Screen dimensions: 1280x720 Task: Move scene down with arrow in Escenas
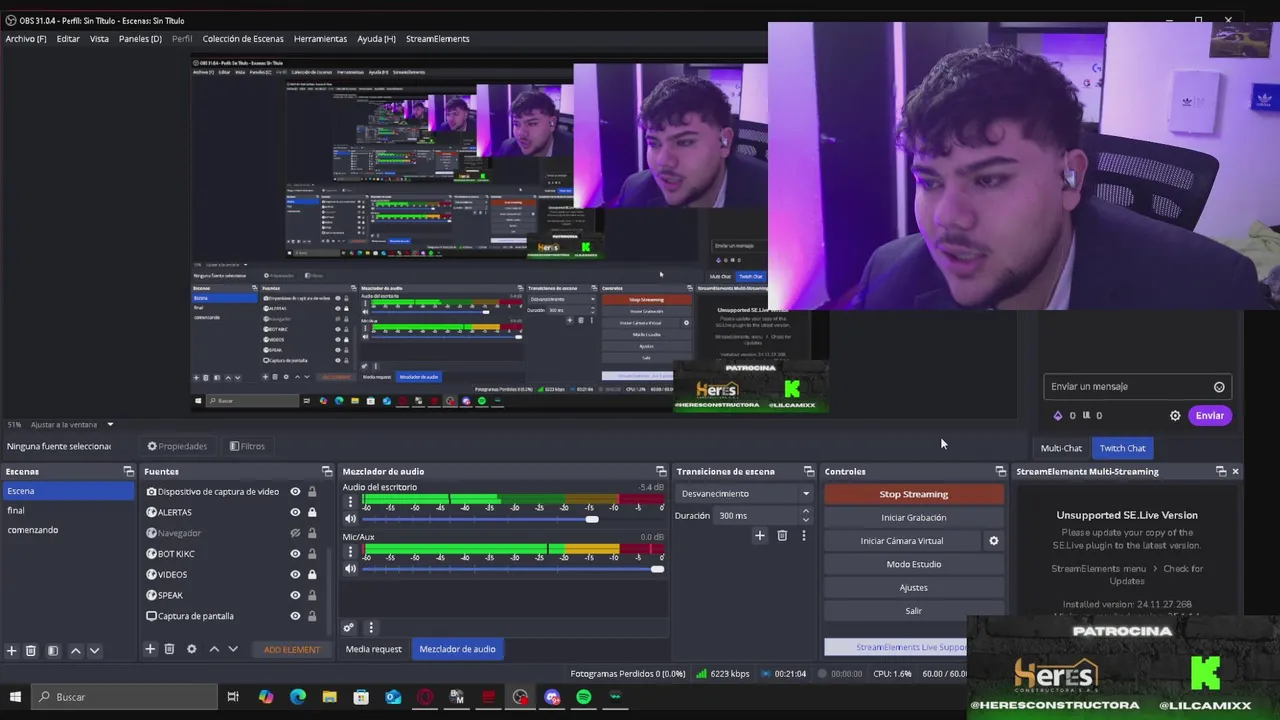(x=94, y=650)
